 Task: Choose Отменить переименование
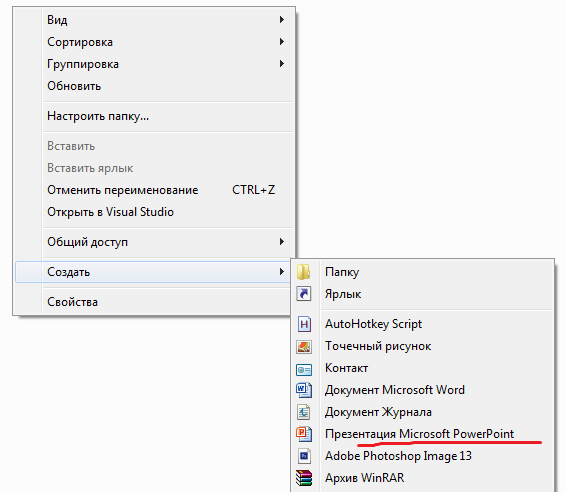[154, 190]
